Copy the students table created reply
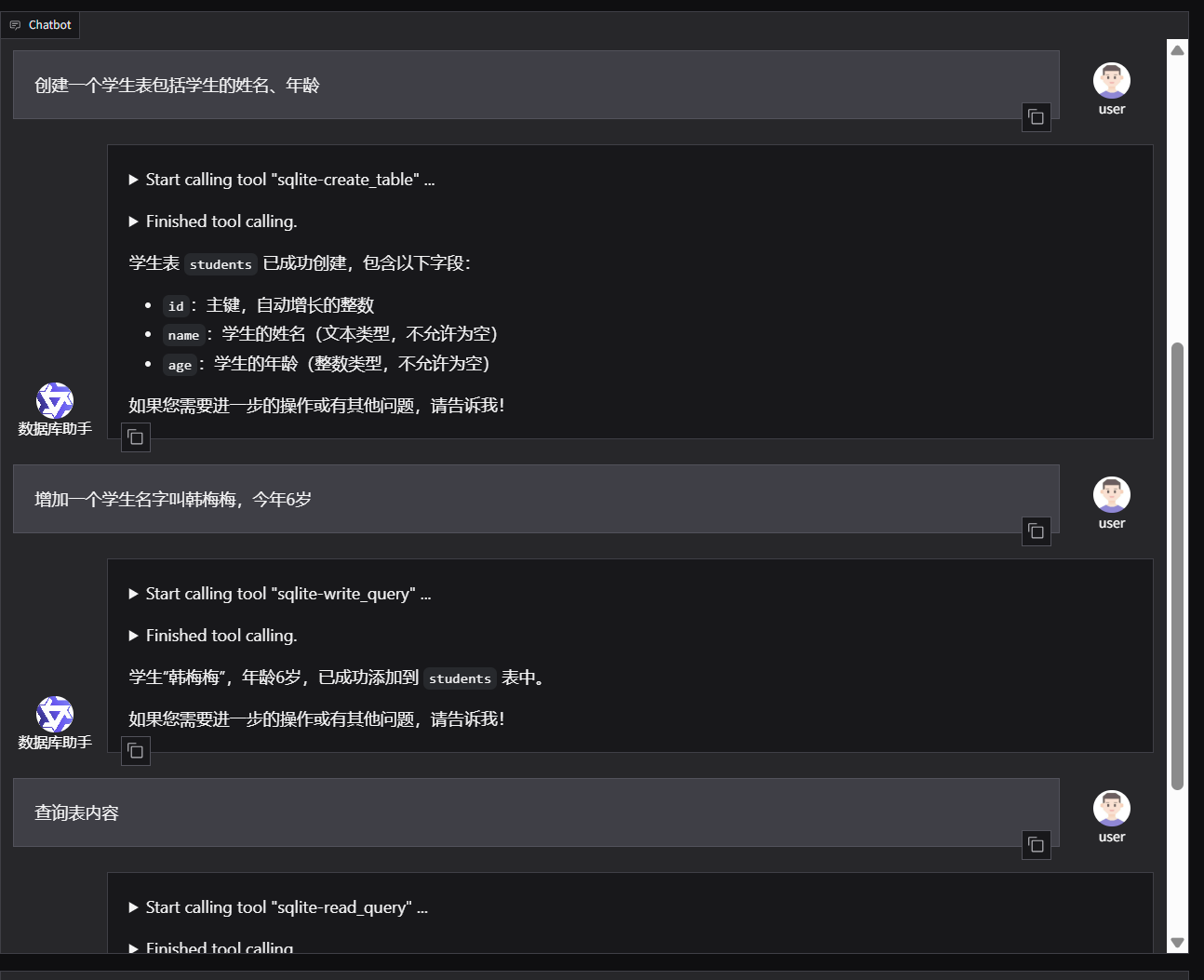The width and height of the screenshot is (1204, 980). [136, 436]
